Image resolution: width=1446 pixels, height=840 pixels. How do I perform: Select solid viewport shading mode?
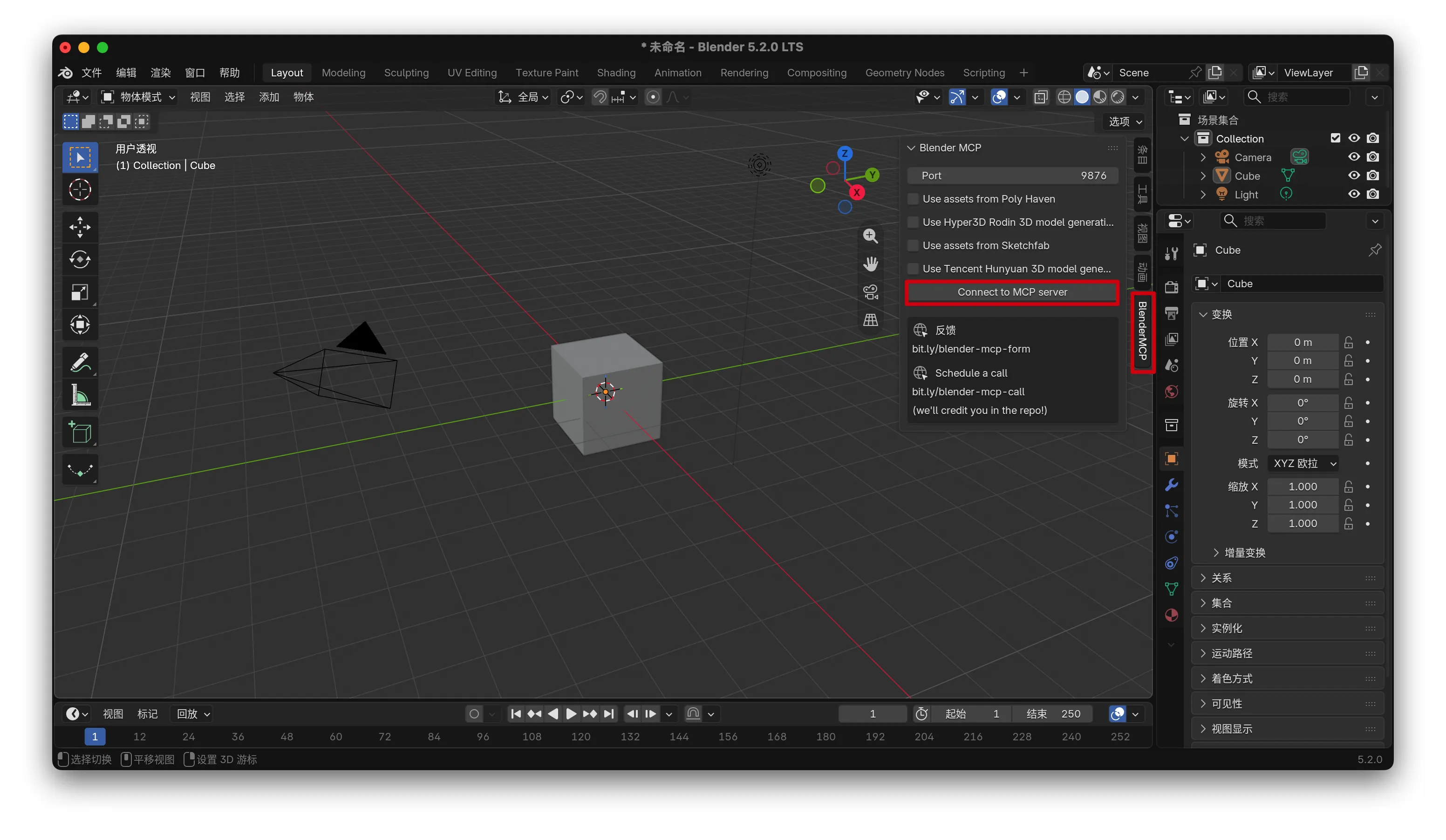(x=1082, y=97)
